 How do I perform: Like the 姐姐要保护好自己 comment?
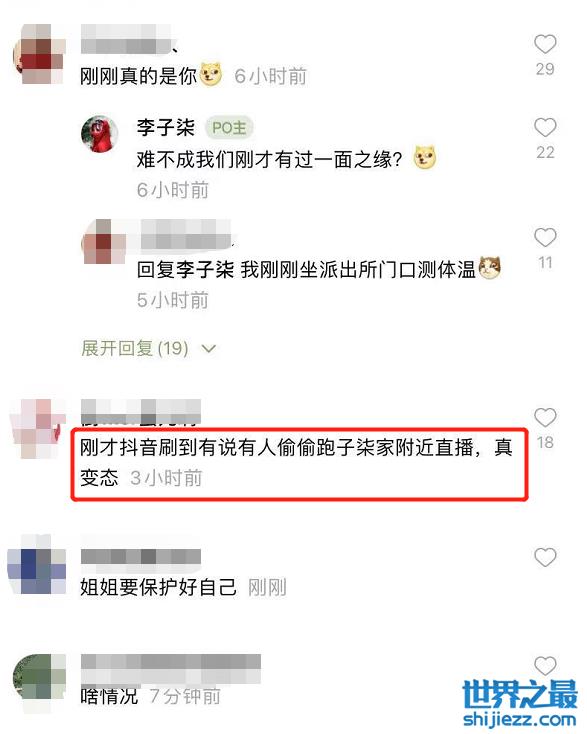pos(545,557)
